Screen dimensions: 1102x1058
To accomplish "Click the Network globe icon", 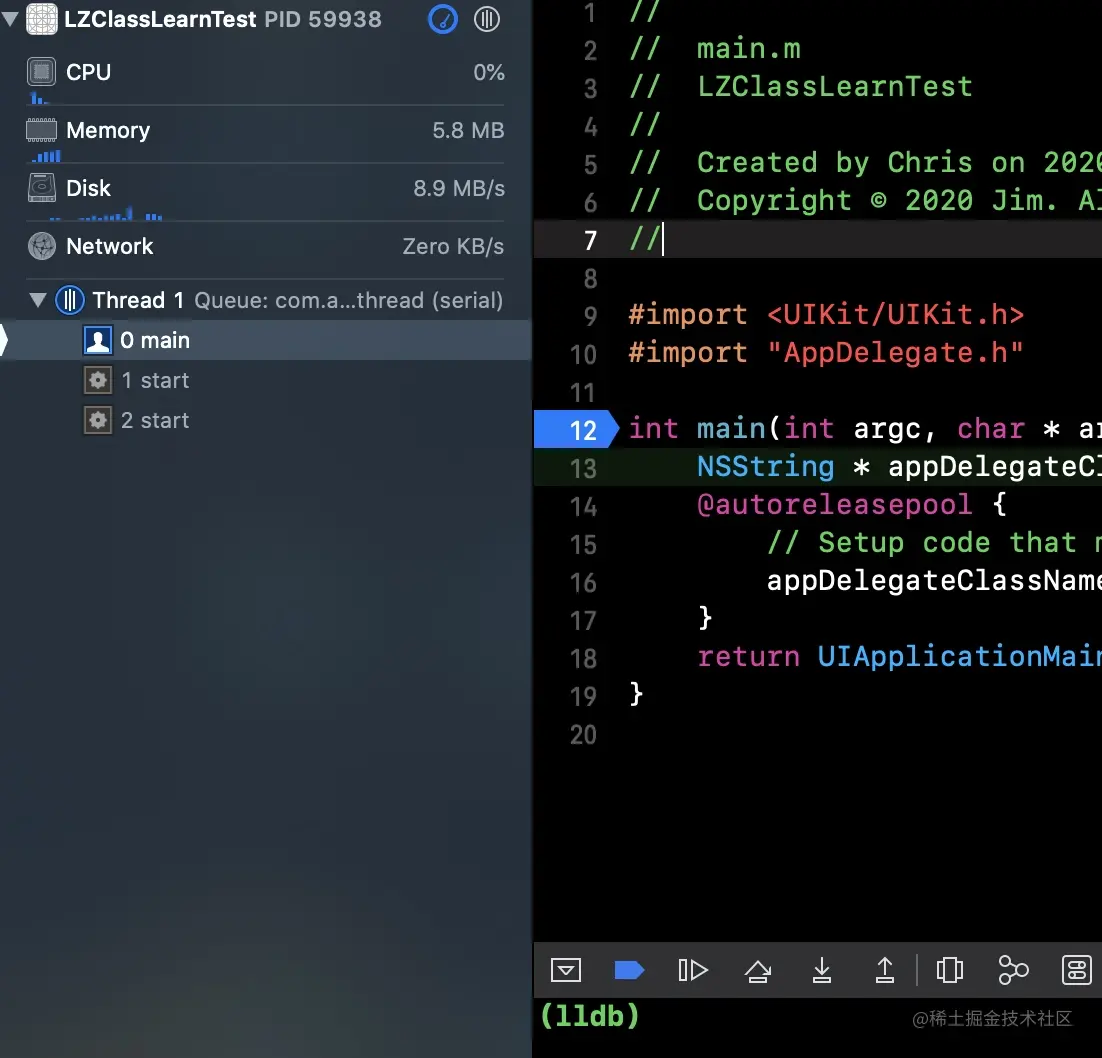I will coord(41,246).
